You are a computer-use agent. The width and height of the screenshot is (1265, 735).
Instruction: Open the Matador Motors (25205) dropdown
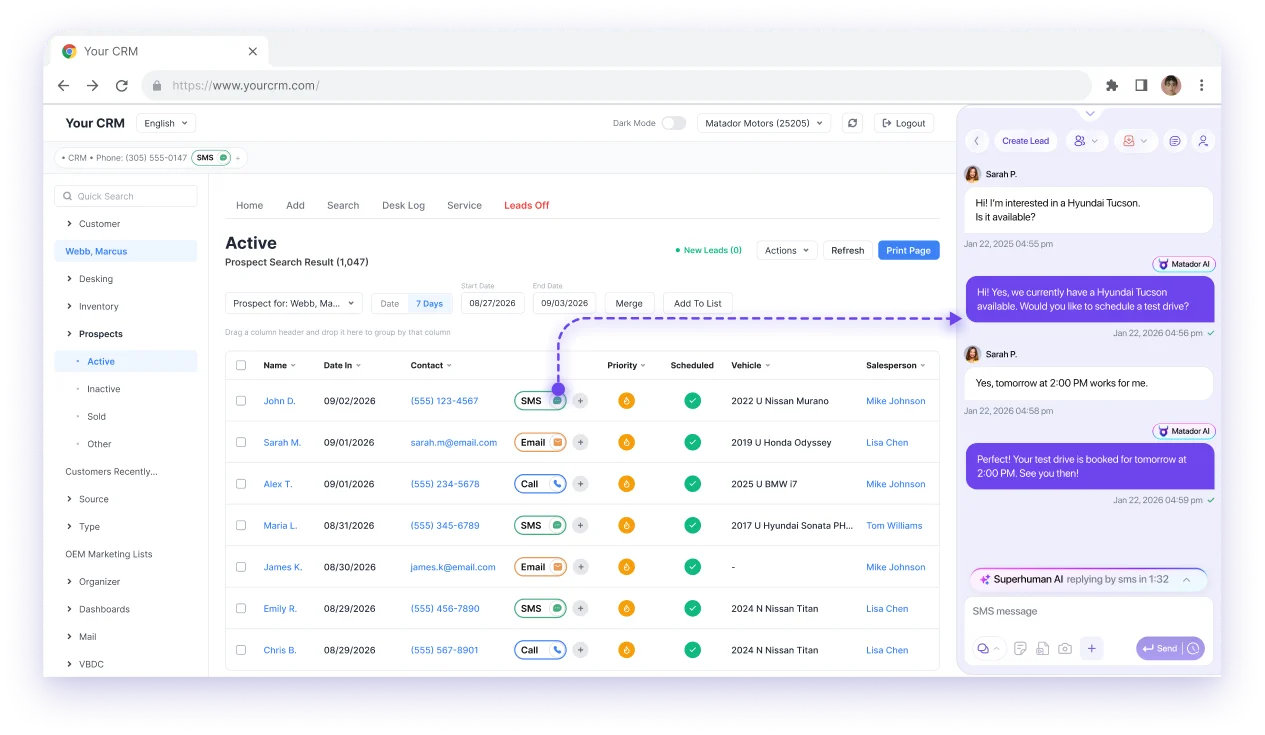point(764,123)
